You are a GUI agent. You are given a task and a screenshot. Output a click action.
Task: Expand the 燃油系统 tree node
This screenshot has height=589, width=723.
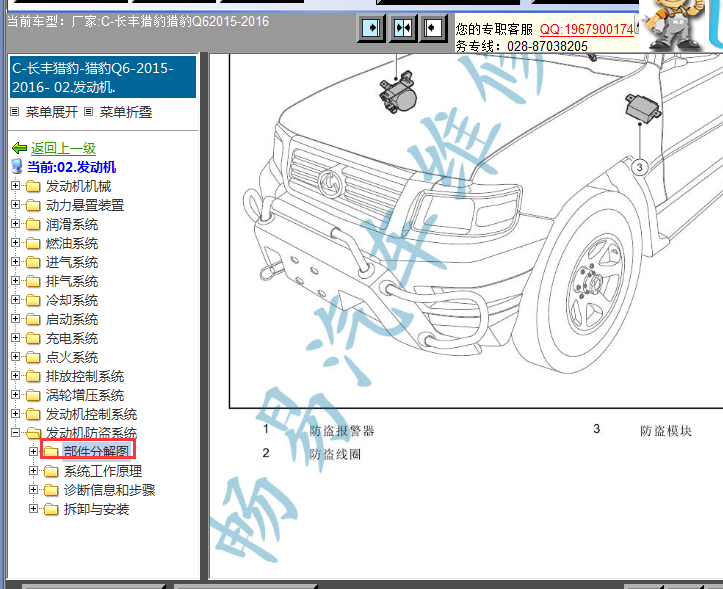(16, 243)
